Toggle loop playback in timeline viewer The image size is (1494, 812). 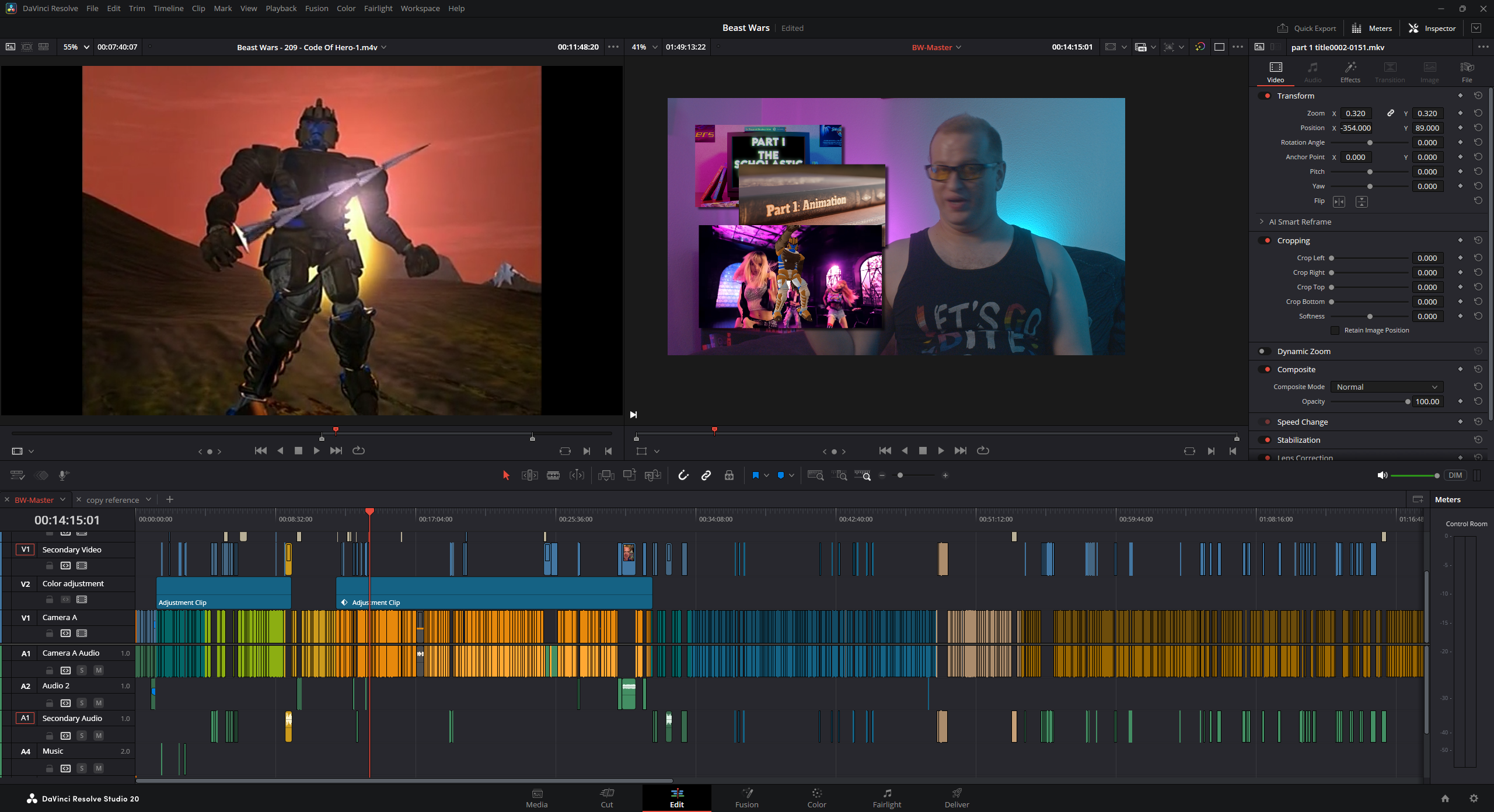click(983, 451)
